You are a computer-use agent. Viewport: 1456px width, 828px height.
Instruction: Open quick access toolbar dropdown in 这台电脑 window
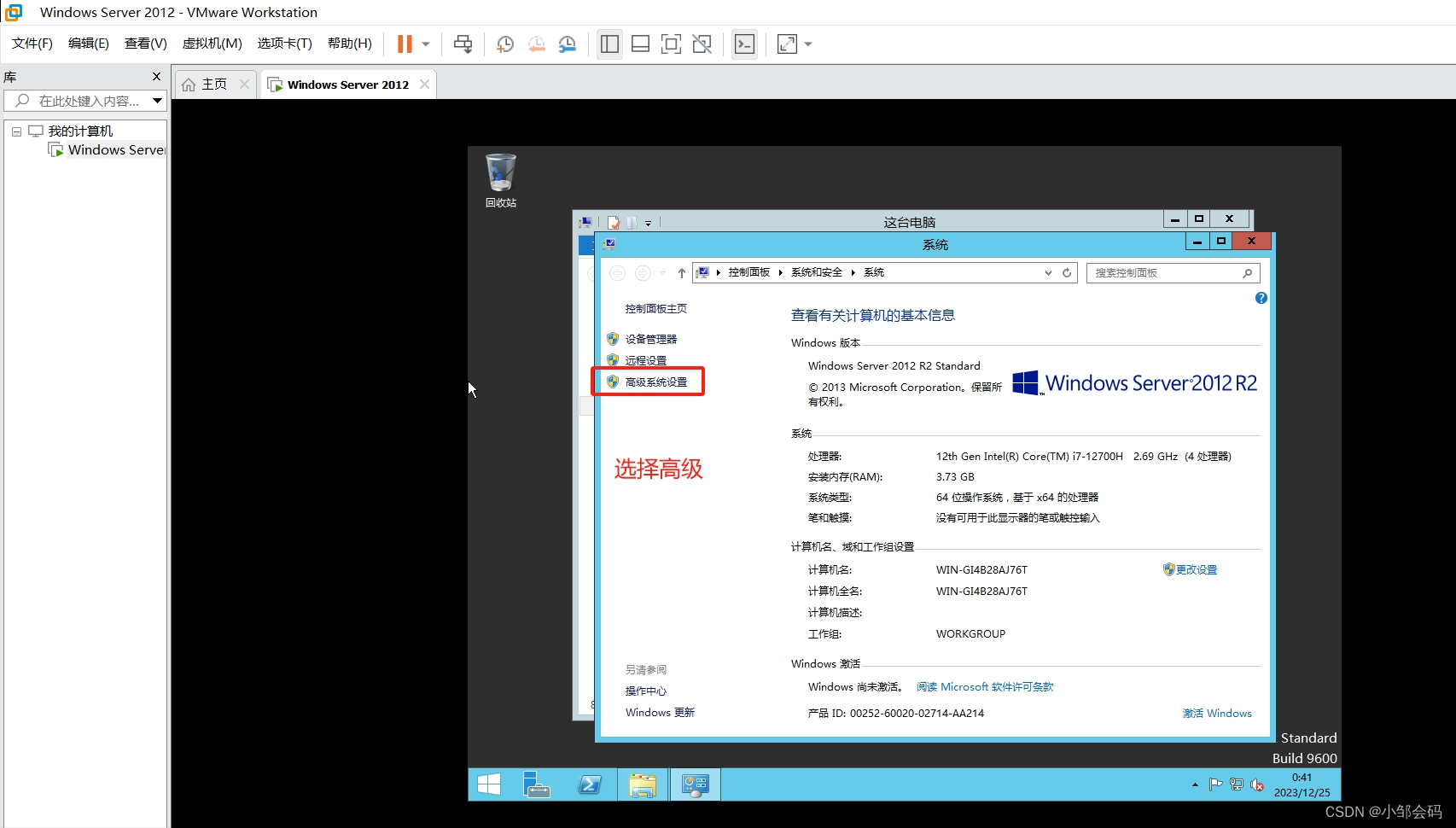tap(649, 223)
